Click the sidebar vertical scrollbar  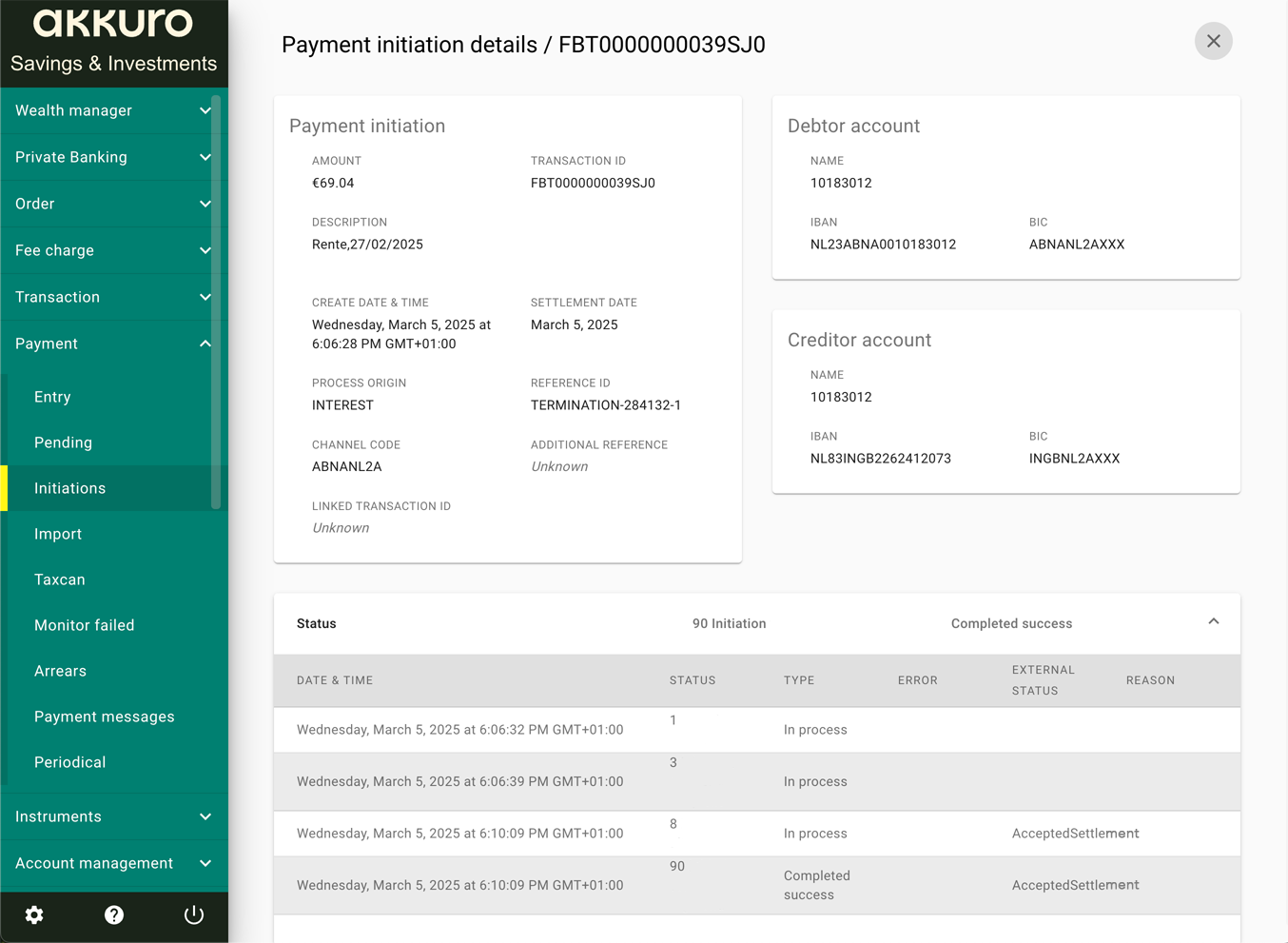[x=216, y=301]
